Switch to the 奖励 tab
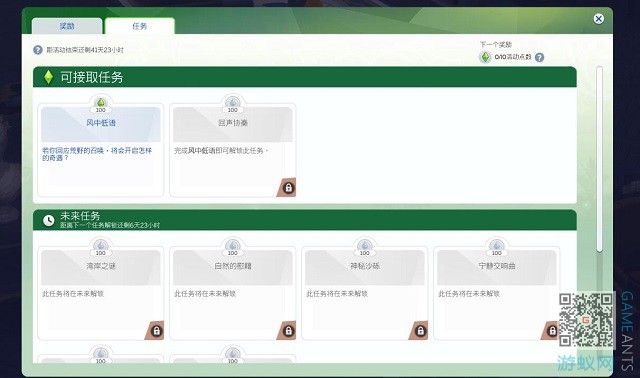The height and width of the screenshot is (378, 640). [67, 26]
